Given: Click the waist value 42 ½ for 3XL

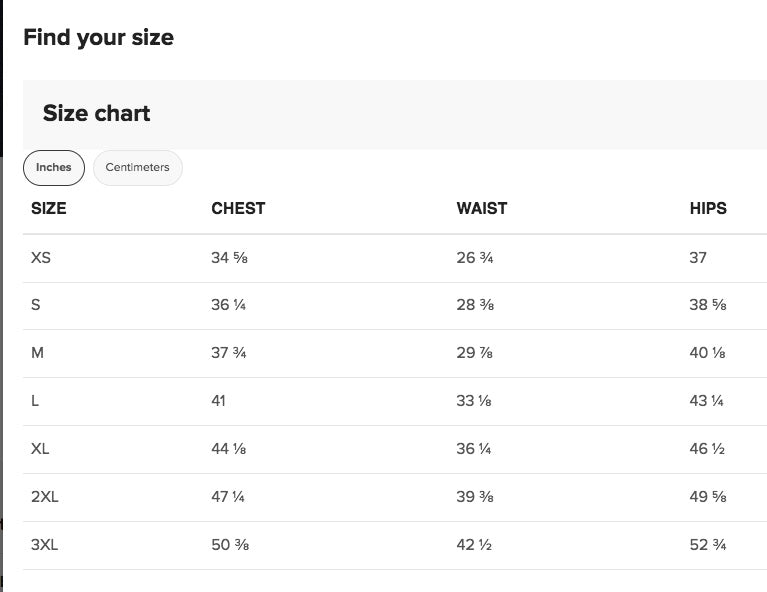Looking at the screenshot, I should (x=473, y=545).
